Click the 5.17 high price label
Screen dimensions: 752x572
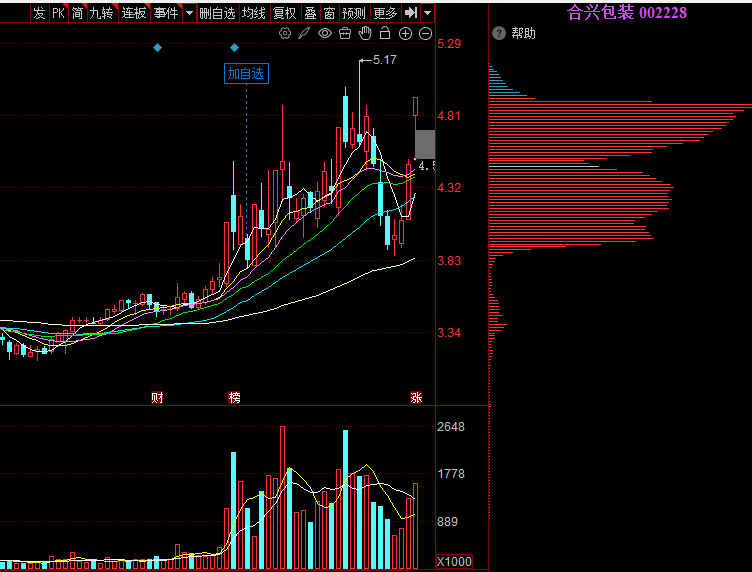[x=385, y=60]
